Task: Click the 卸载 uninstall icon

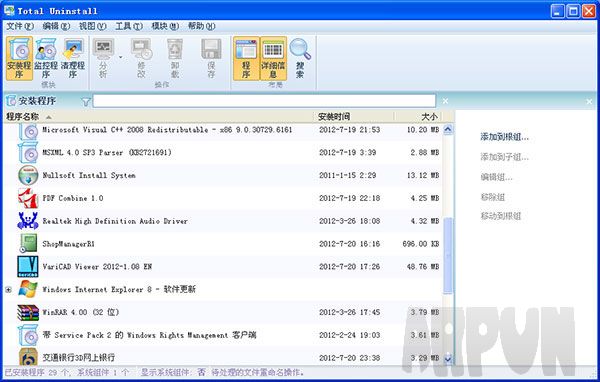Action: [175, 58]
